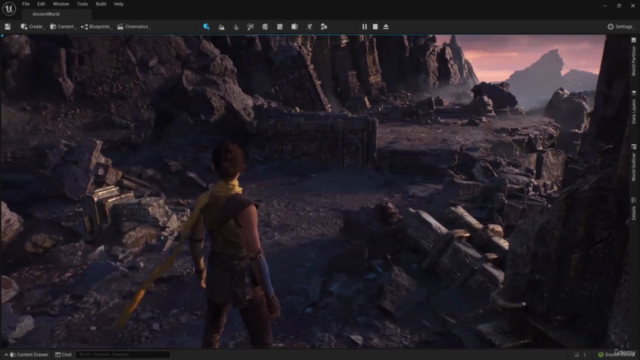Open the Create dropdown
This screenshot has width=640, height=360.
(32, 27)
